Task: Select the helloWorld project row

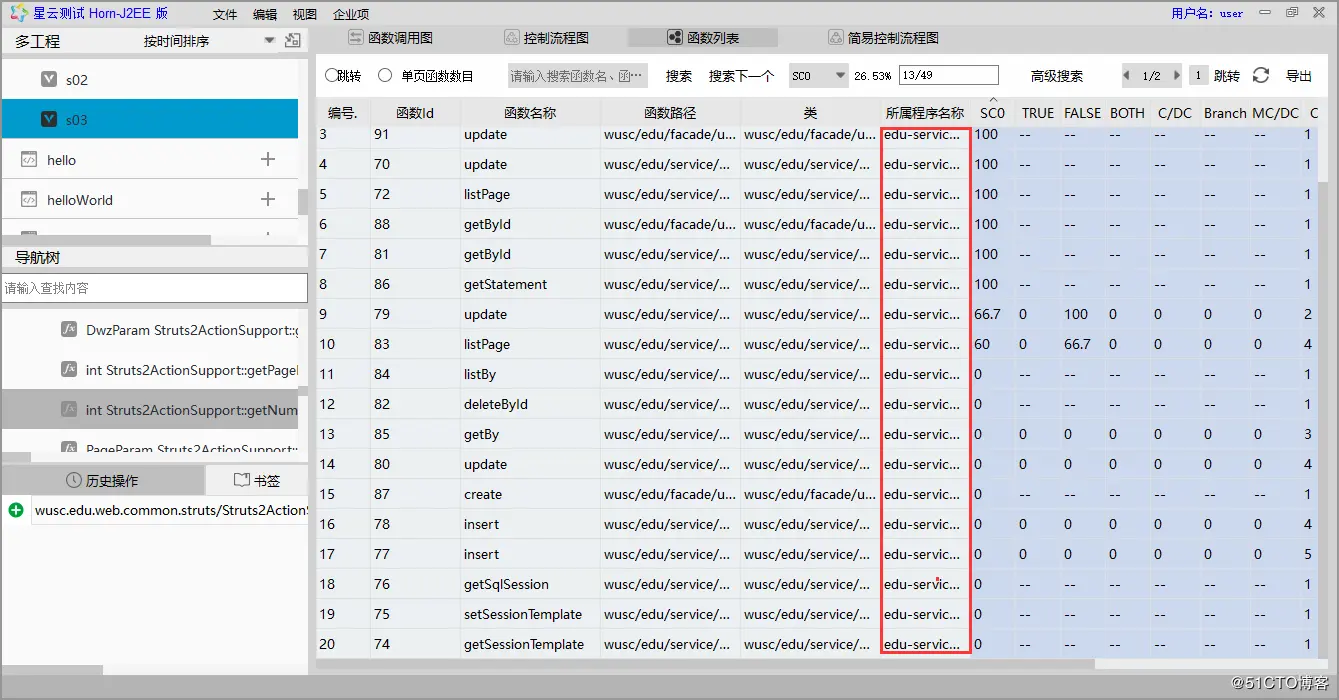Action: pos(150,199)
